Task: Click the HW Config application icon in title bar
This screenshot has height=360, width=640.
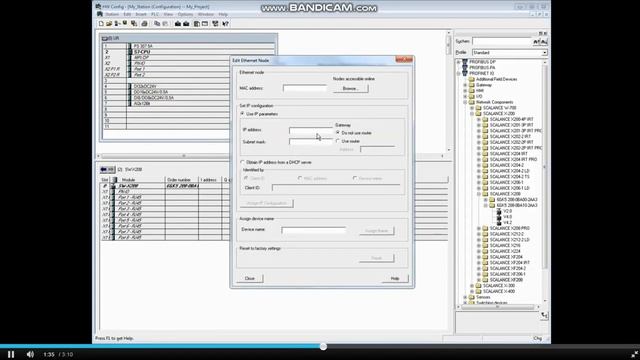Action: pos(98,7)
